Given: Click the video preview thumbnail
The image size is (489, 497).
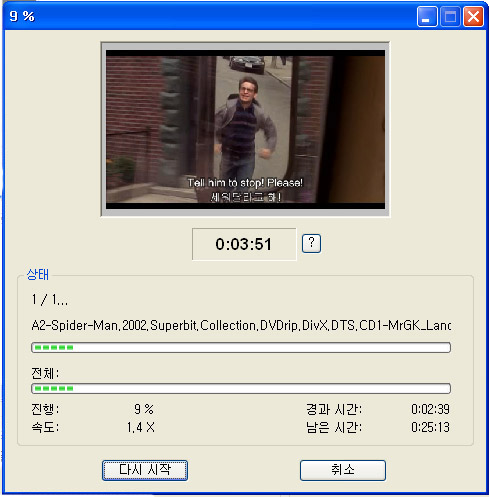Looking at the screenshot, I should pos(245,129).
